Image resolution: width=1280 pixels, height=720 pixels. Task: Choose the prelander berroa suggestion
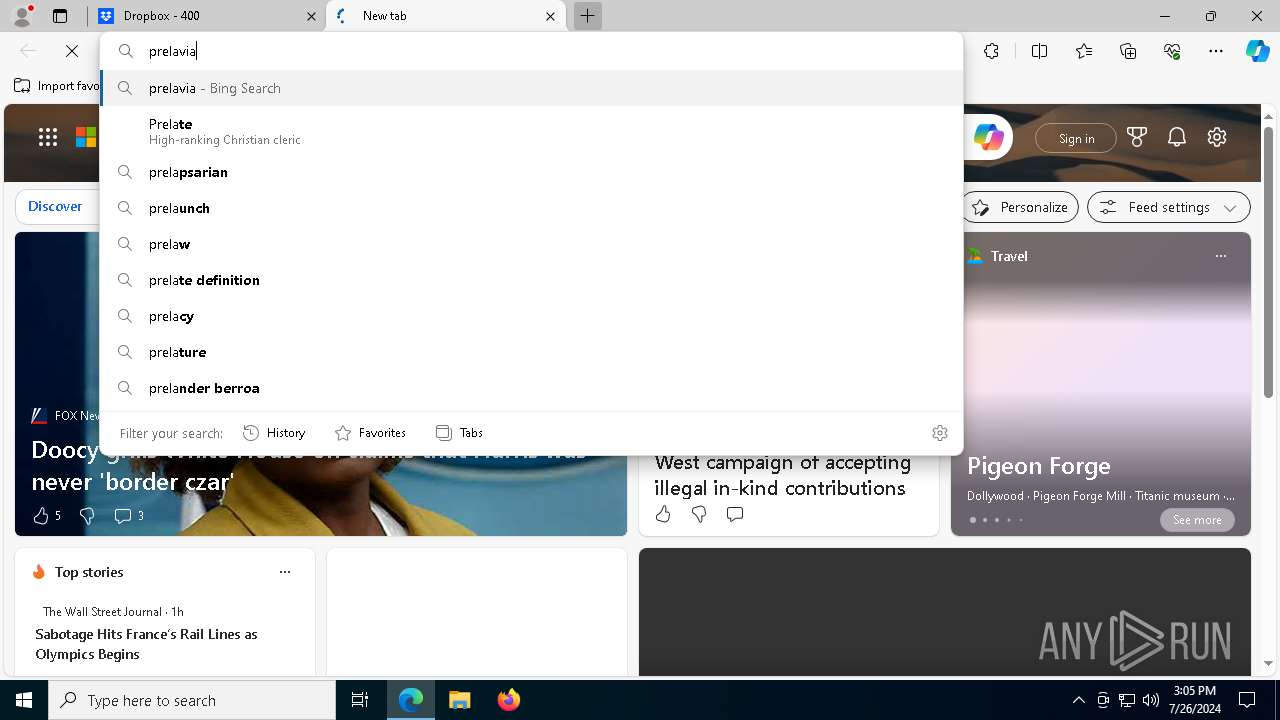(531, 388)
